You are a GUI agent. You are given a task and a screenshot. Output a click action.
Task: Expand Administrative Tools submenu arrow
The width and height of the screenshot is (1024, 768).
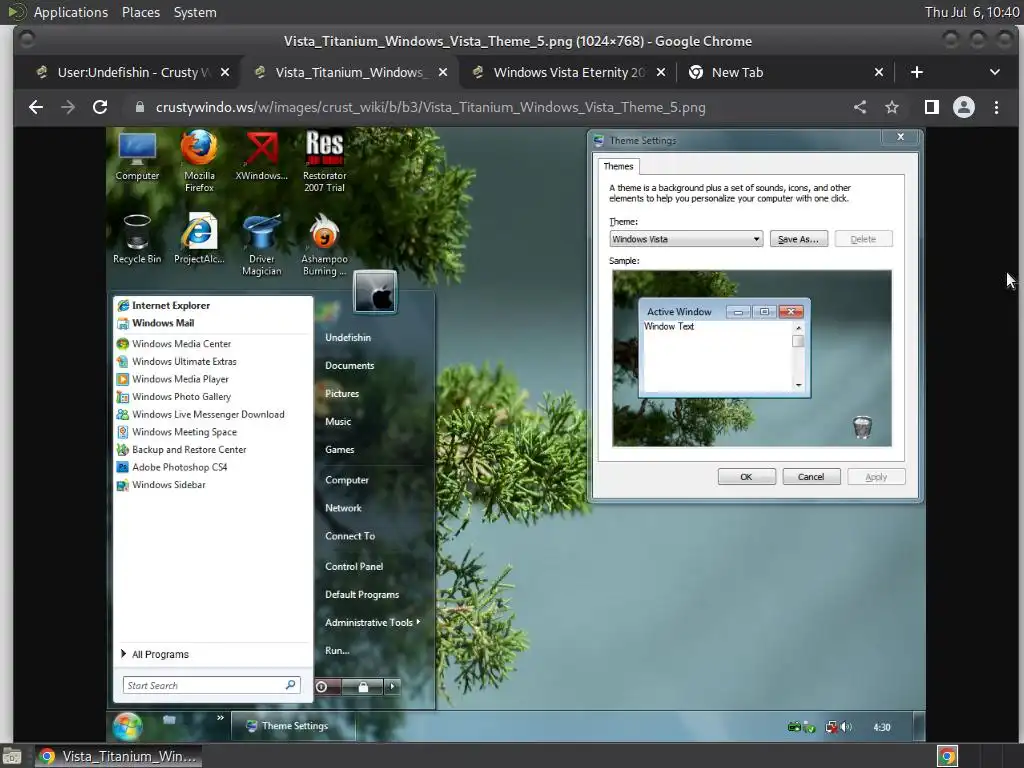pos(418,622)
